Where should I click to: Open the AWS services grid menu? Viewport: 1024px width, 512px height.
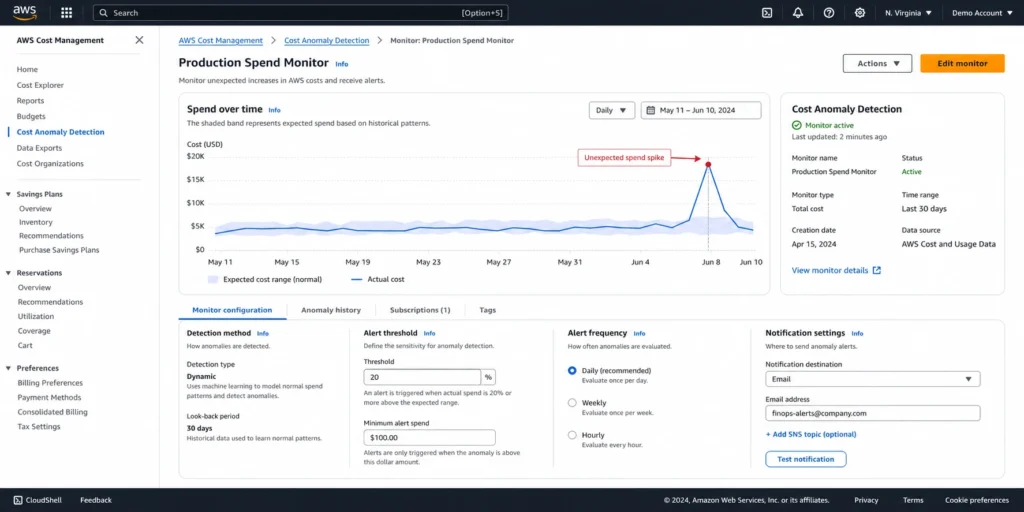67,12
